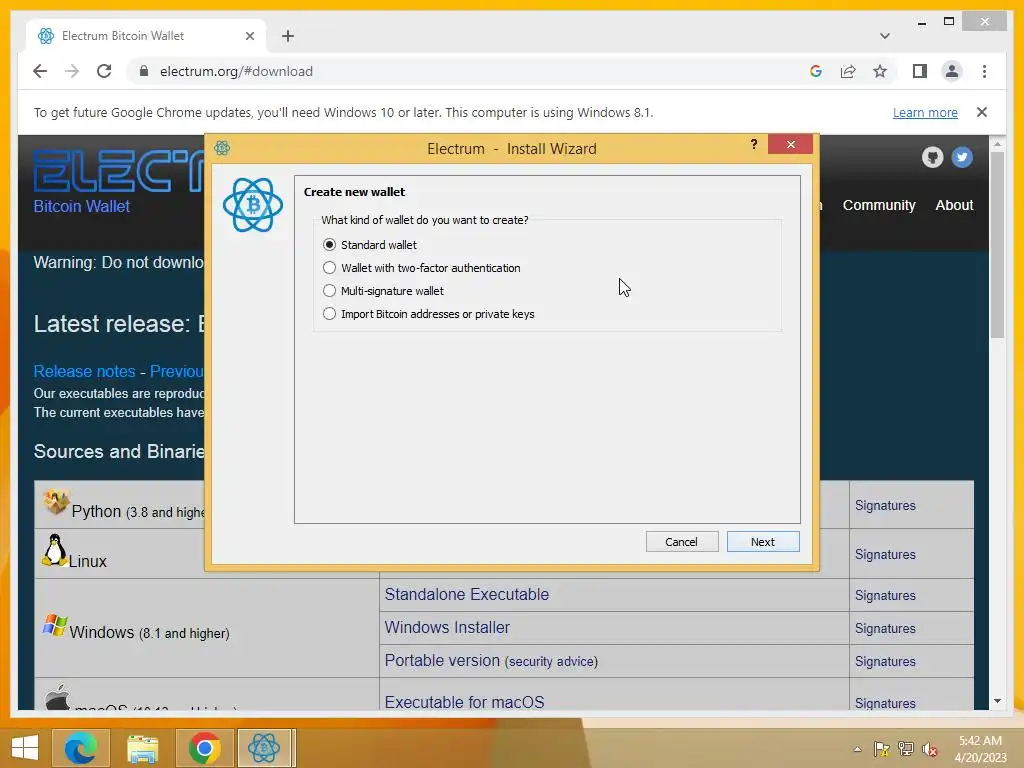This screenshot has width=1024, height=768.
Task: Open the network tray icon
Action: coord(906,749)
